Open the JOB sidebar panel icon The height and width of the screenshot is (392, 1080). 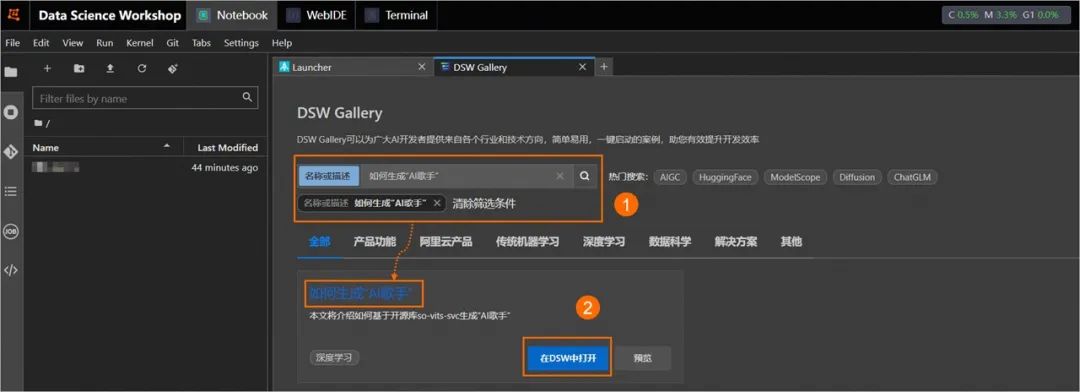[11, 231]
